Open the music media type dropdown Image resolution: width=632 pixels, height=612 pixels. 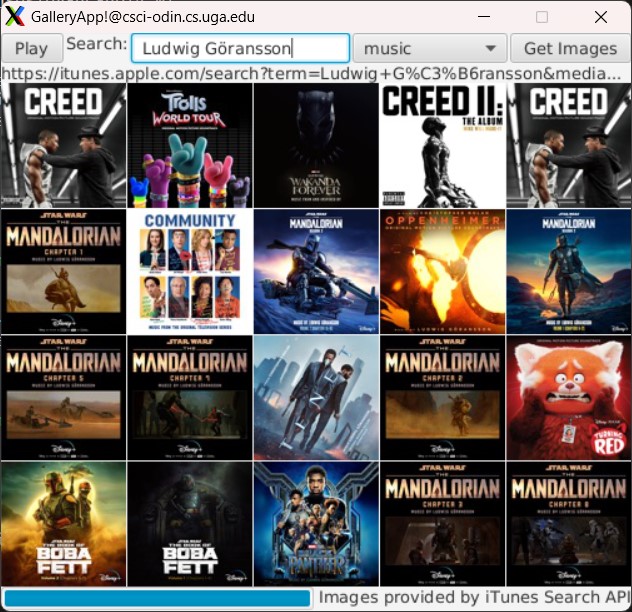(x=430, y=48)
